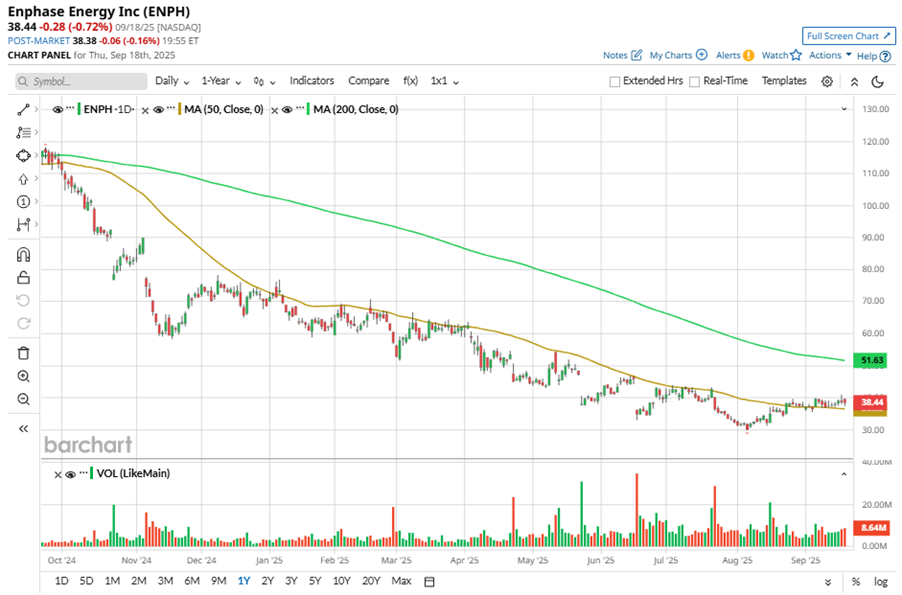Select the trend line drawing tool
This screenshot has height=595, width=902.
coord(23,109)
